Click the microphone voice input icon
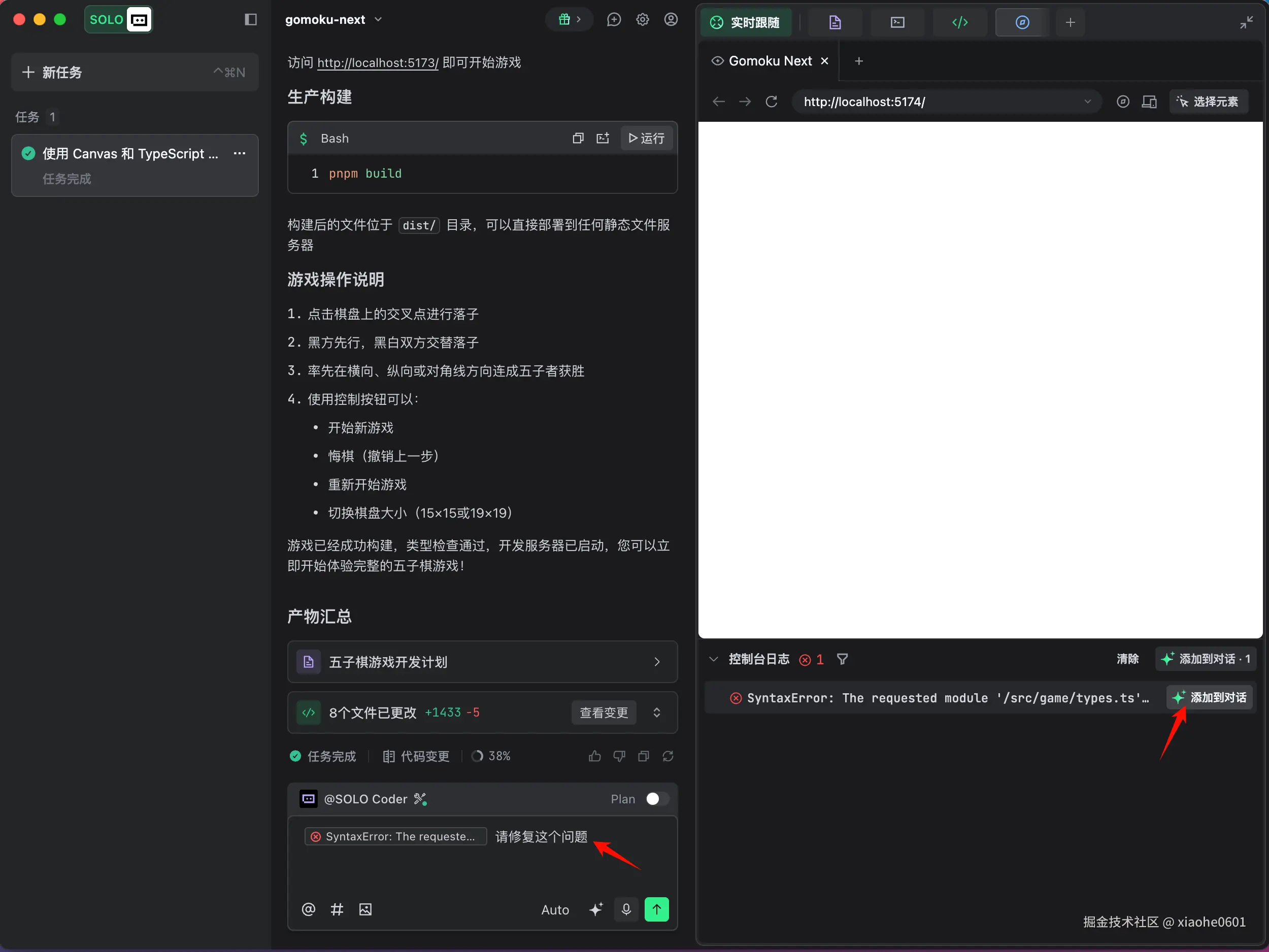The image size is (1269, 952). click(x=626, y=909)
